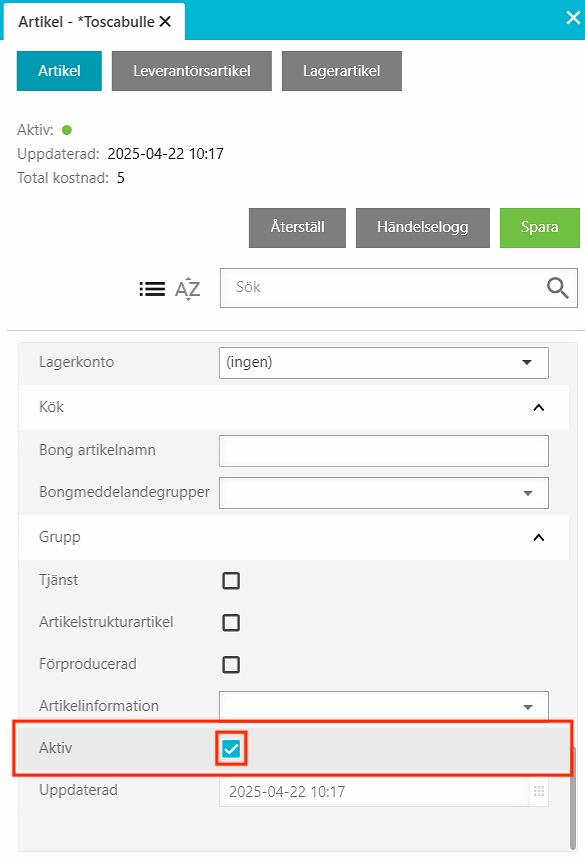Open calendar grid icon beside Uppdaterad

tap(539, 791)
